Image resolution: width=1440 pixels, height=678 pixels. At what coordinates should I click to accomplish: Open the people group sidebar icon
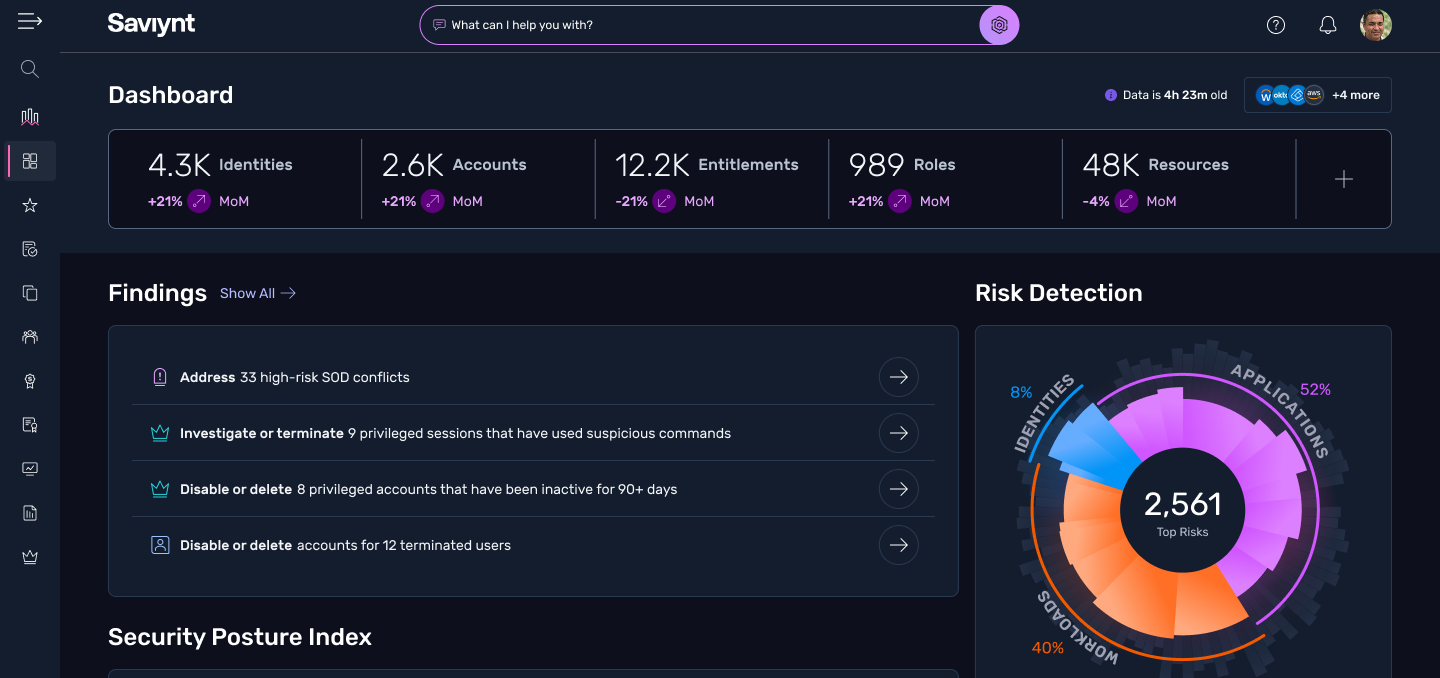click(x=30, y=337)
